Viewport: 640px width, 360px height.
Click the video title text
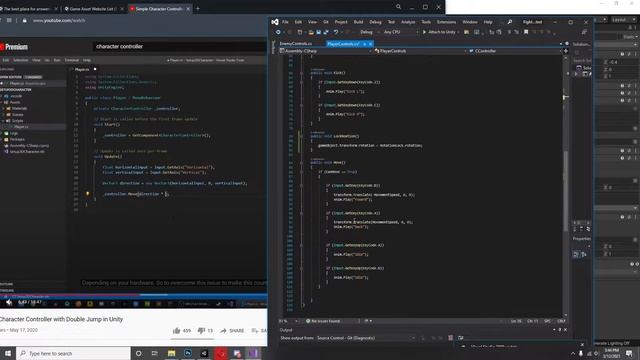(x=61, y=319)
